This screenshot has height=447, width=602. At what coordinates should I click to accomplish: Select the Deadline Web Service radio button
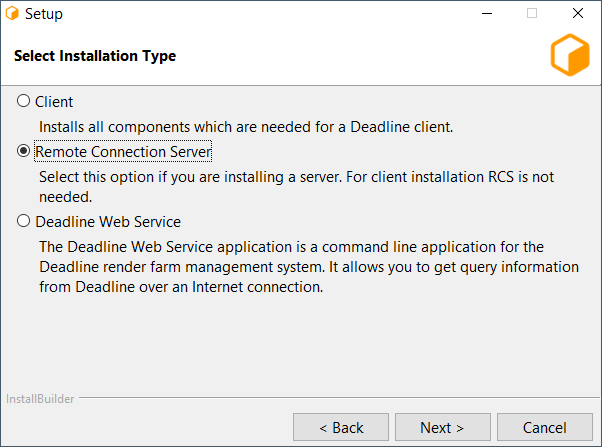(x=23, y=221)
